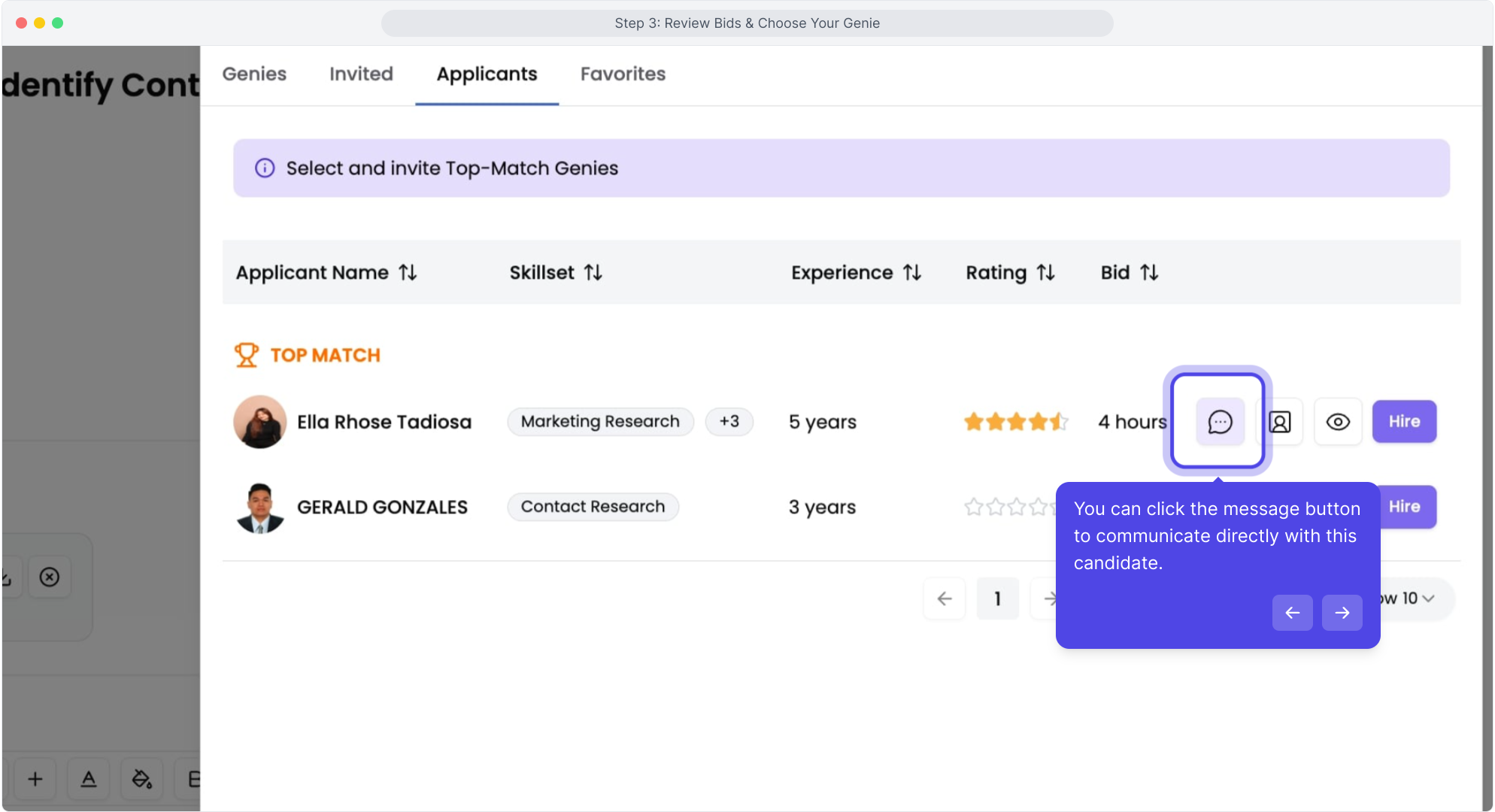Screen dimensions: 1495x812
Task: Go to previous results page arrow
Action: point(945,598)
